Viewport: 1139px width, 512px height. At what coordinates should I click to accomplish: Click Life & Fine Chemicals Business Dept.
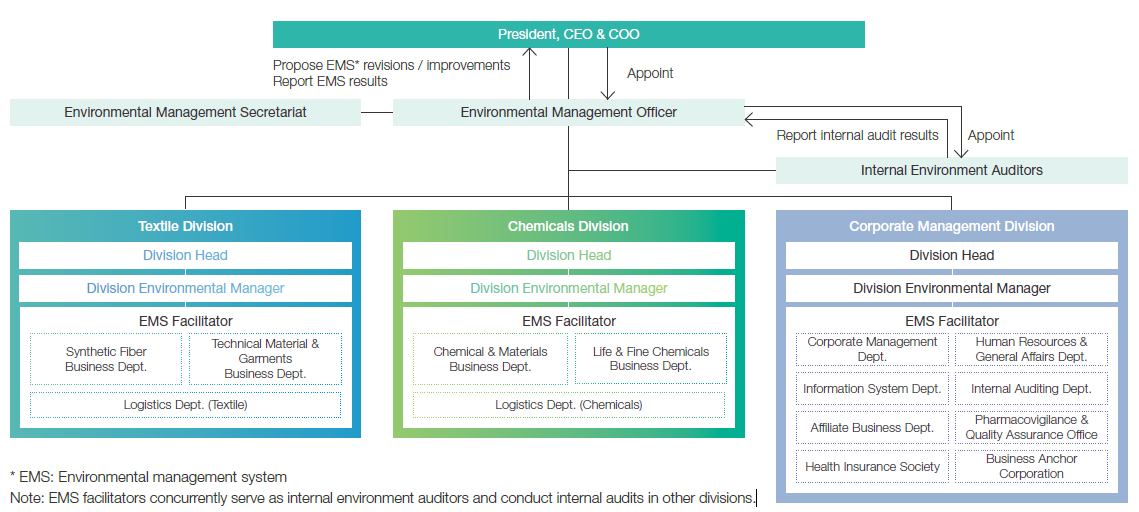[650, 359]
